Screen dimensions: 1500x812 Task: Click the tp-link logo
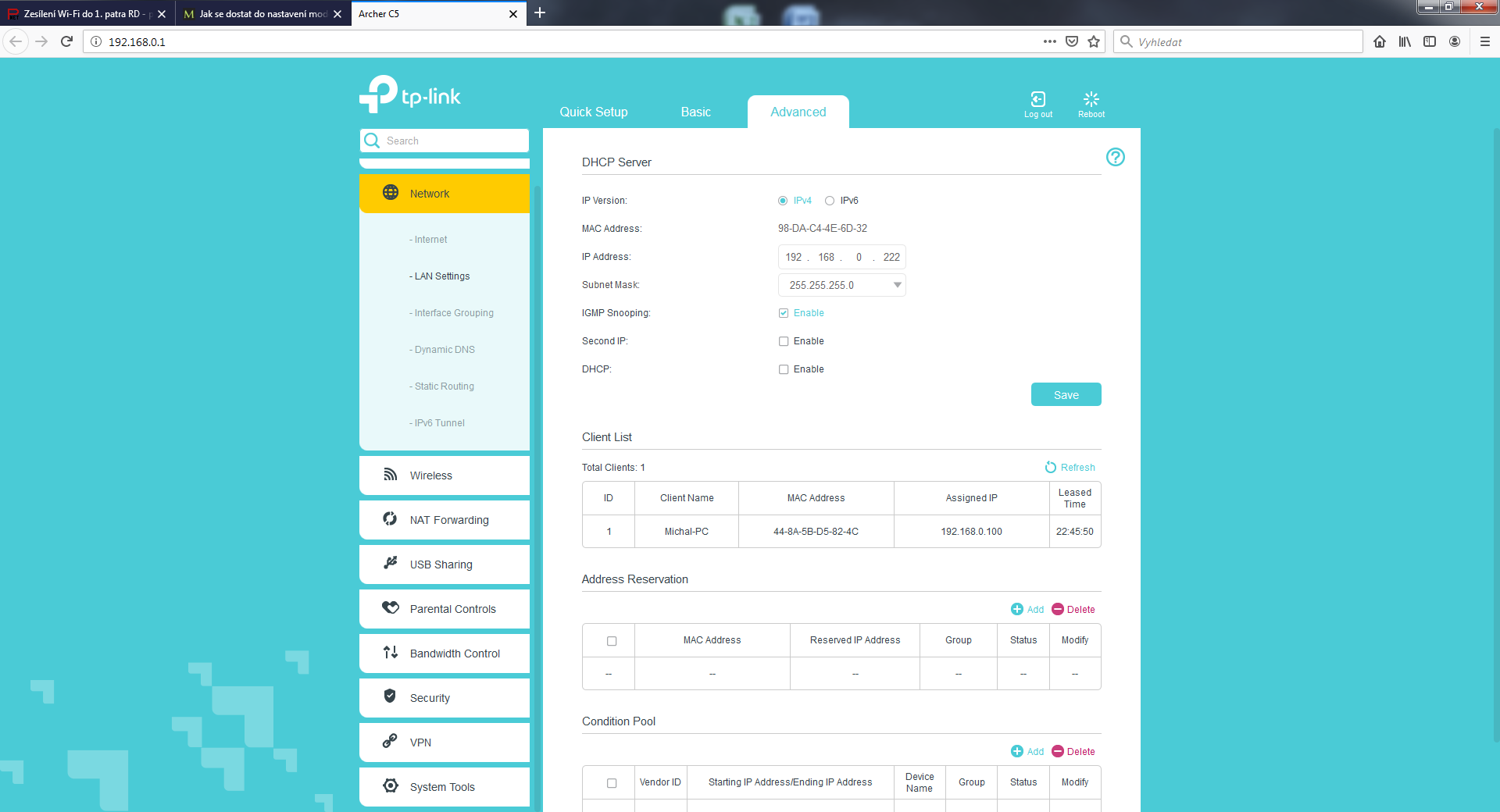410,94
